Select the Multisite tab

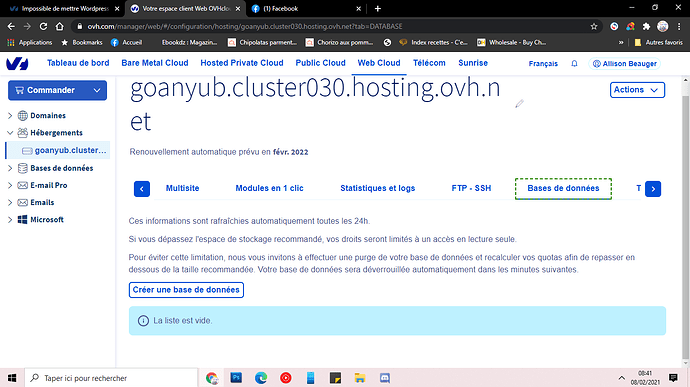pos(182,188)
